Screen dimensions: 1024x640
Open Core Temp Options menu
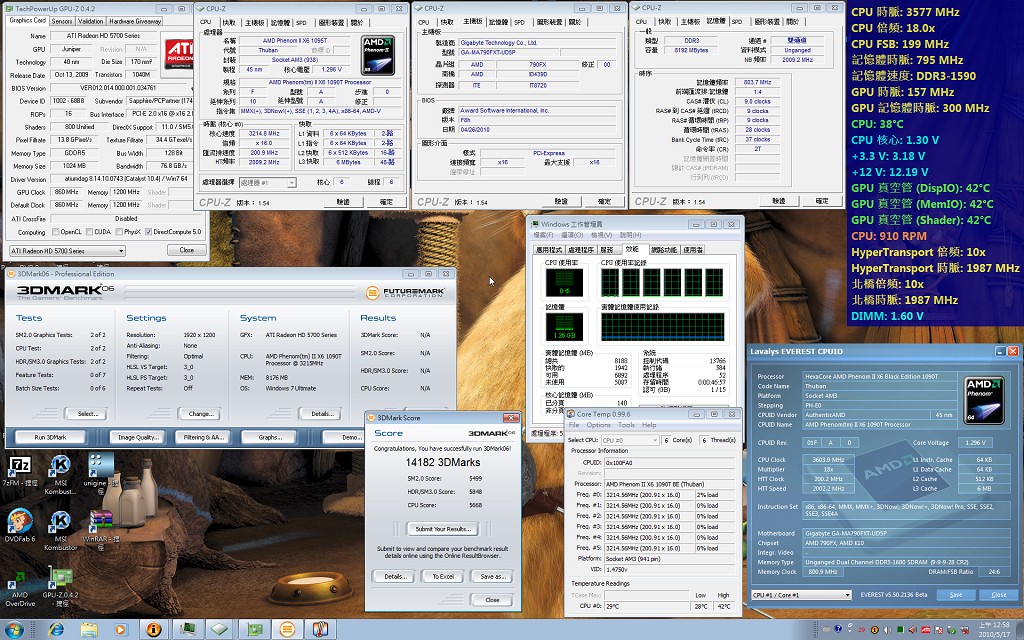pyautogui.click(x=598, y=425)
